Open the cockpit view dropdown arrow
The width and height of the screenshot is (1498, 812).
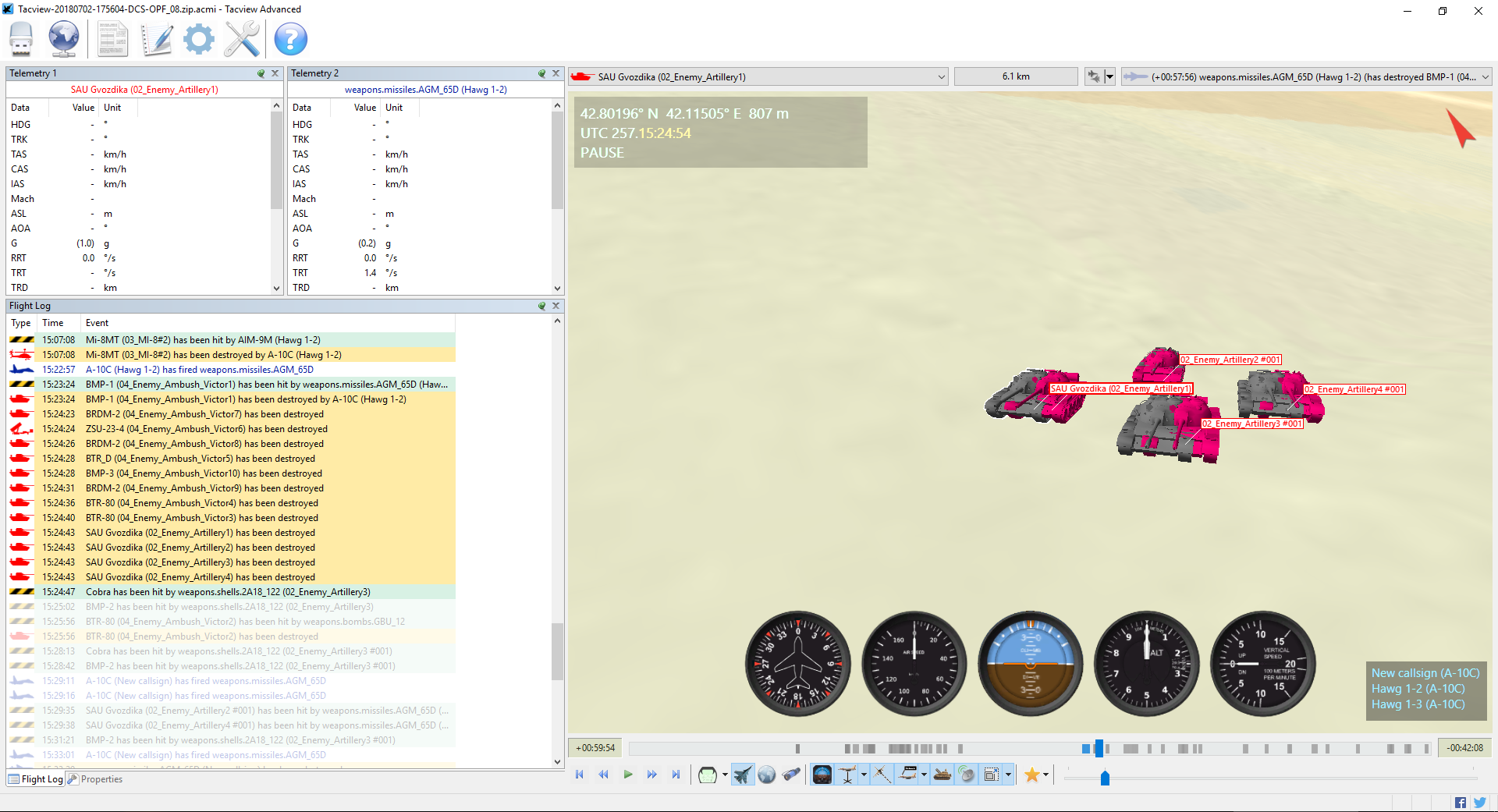pyautogui.click(x=725, y=775)
